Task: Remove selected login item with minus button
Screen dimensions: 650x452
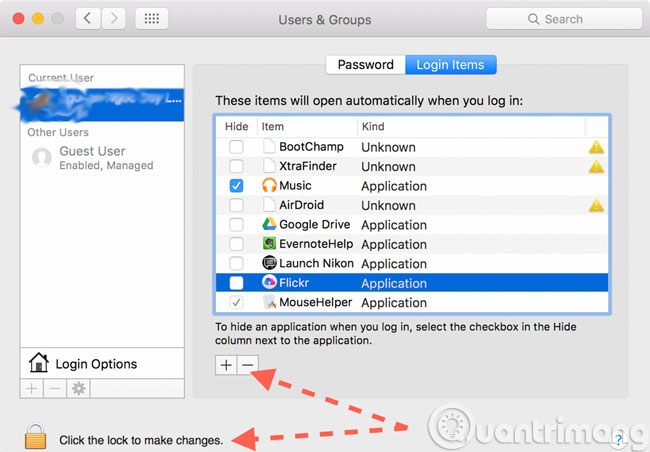Action: point(247,365)
